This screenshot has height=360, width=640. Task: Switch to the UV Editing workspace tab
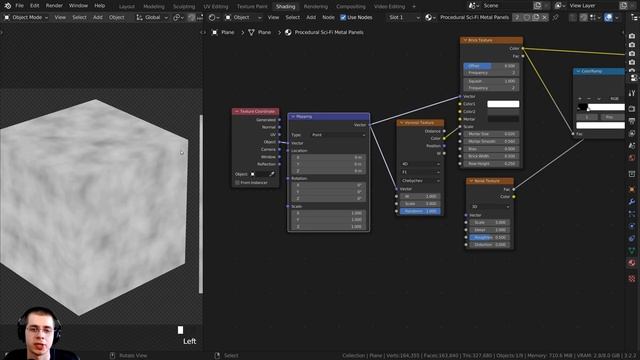(216, 7)
